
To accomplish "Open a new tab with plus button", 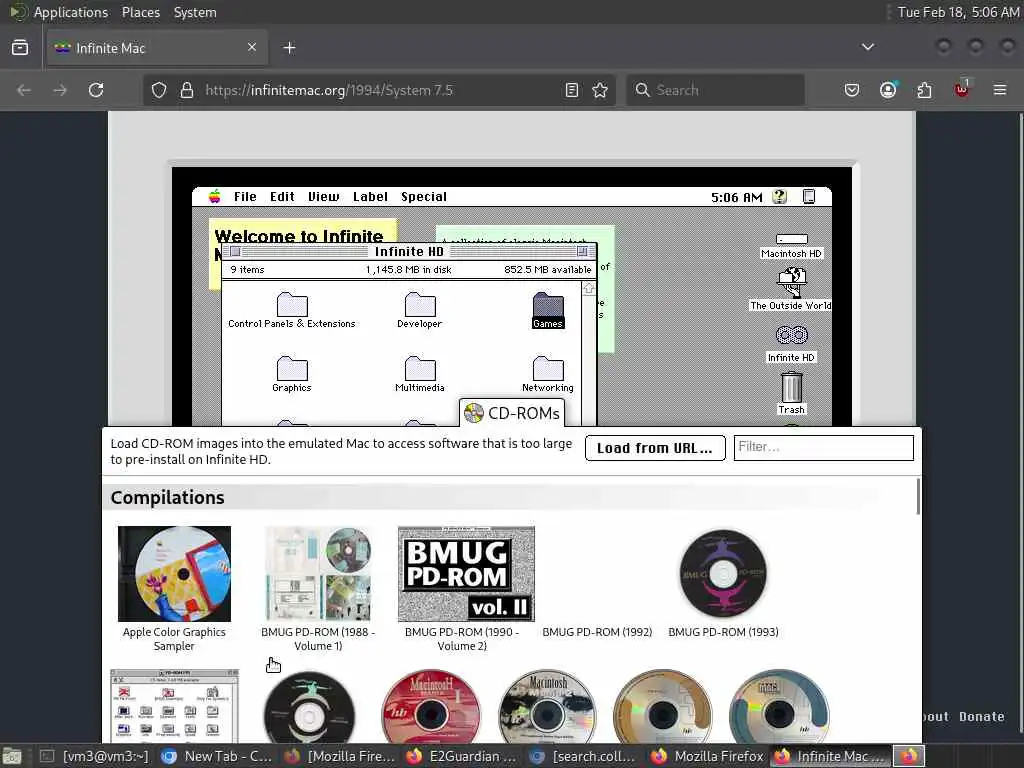I will pyautogui.click(x=289, y=48).
